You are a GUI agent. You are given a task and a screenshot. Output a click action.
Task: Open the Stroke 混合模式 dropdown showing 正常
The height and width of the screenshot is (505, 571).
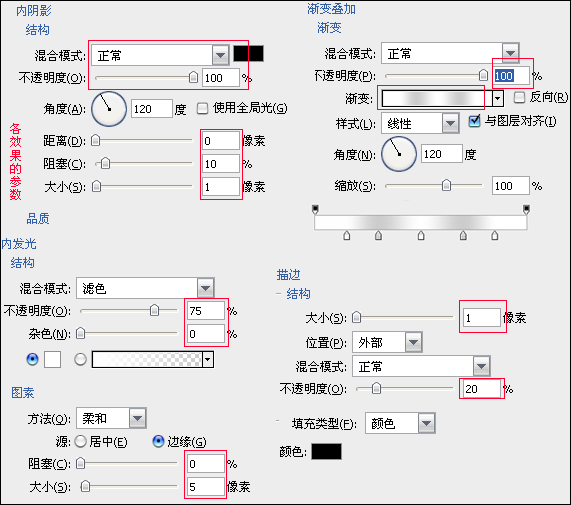[x=421, y=366]
